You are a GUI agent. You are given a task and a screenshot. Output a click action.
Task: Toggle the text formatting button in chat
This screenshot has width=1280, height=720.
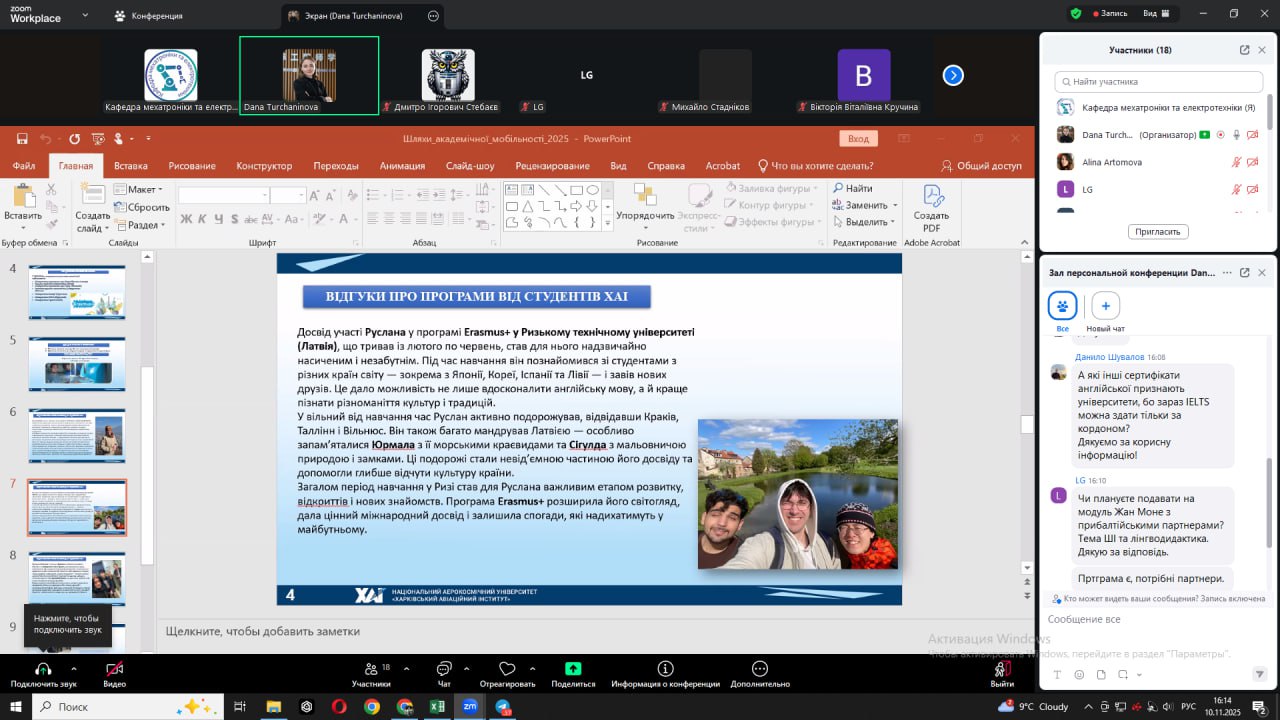(x=1057, y=675)
